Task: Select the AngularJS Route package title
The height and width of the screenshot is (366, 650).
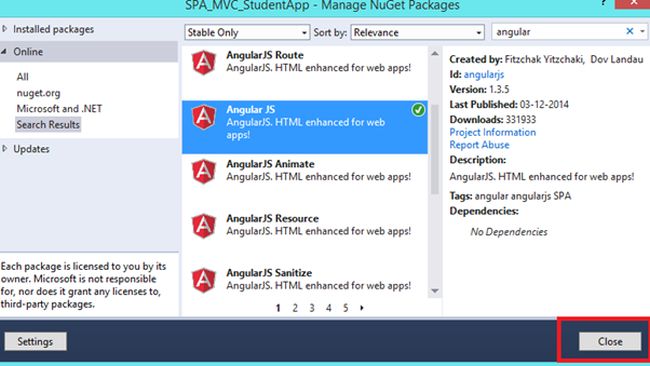Action: point(265,55)
